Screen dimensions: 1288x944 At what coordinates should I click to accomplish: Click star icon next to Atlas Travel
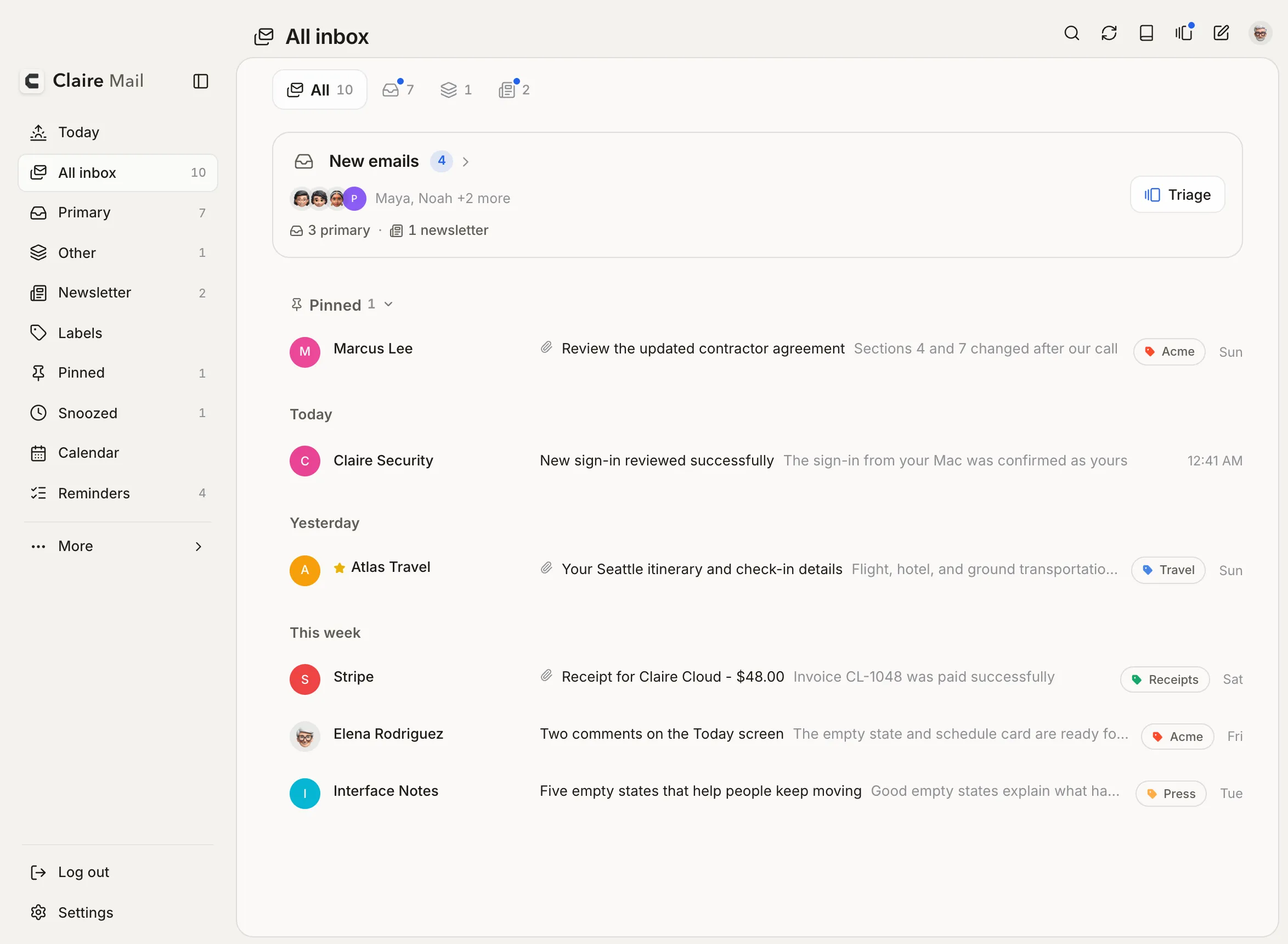pos(339,567)
